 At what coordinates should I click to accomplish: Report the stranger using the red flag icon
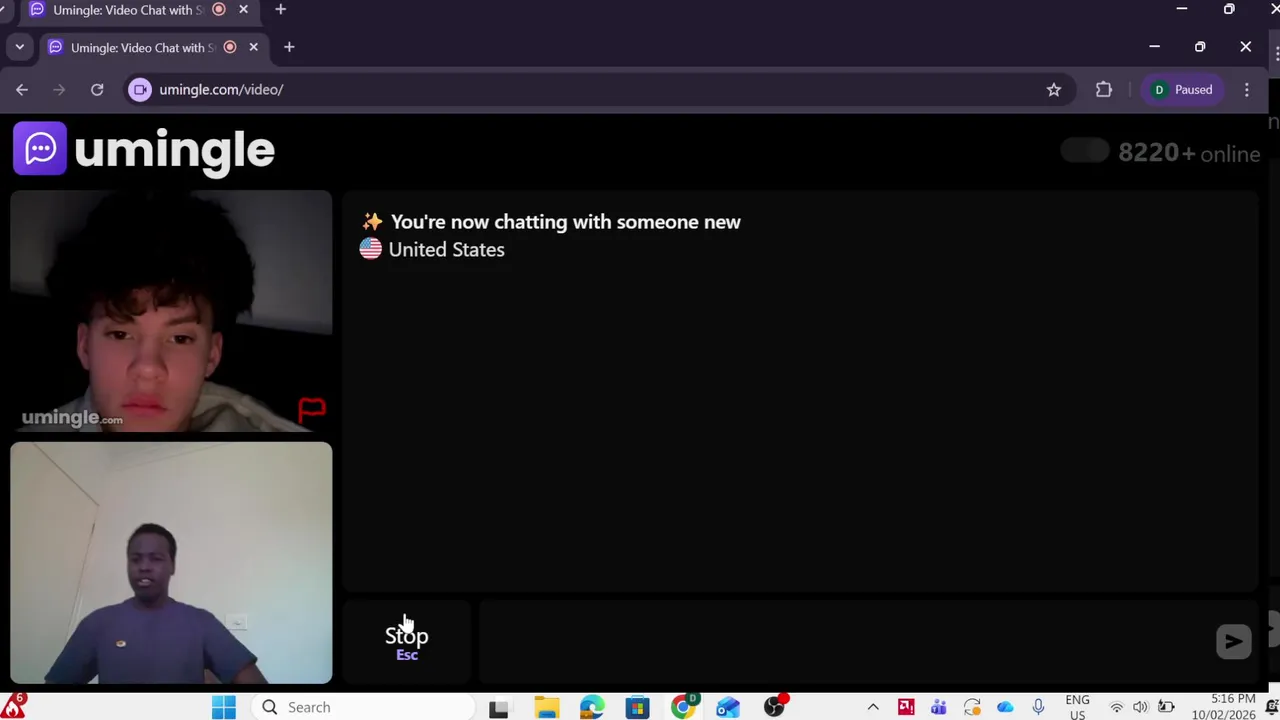click(x=311, y=409)
